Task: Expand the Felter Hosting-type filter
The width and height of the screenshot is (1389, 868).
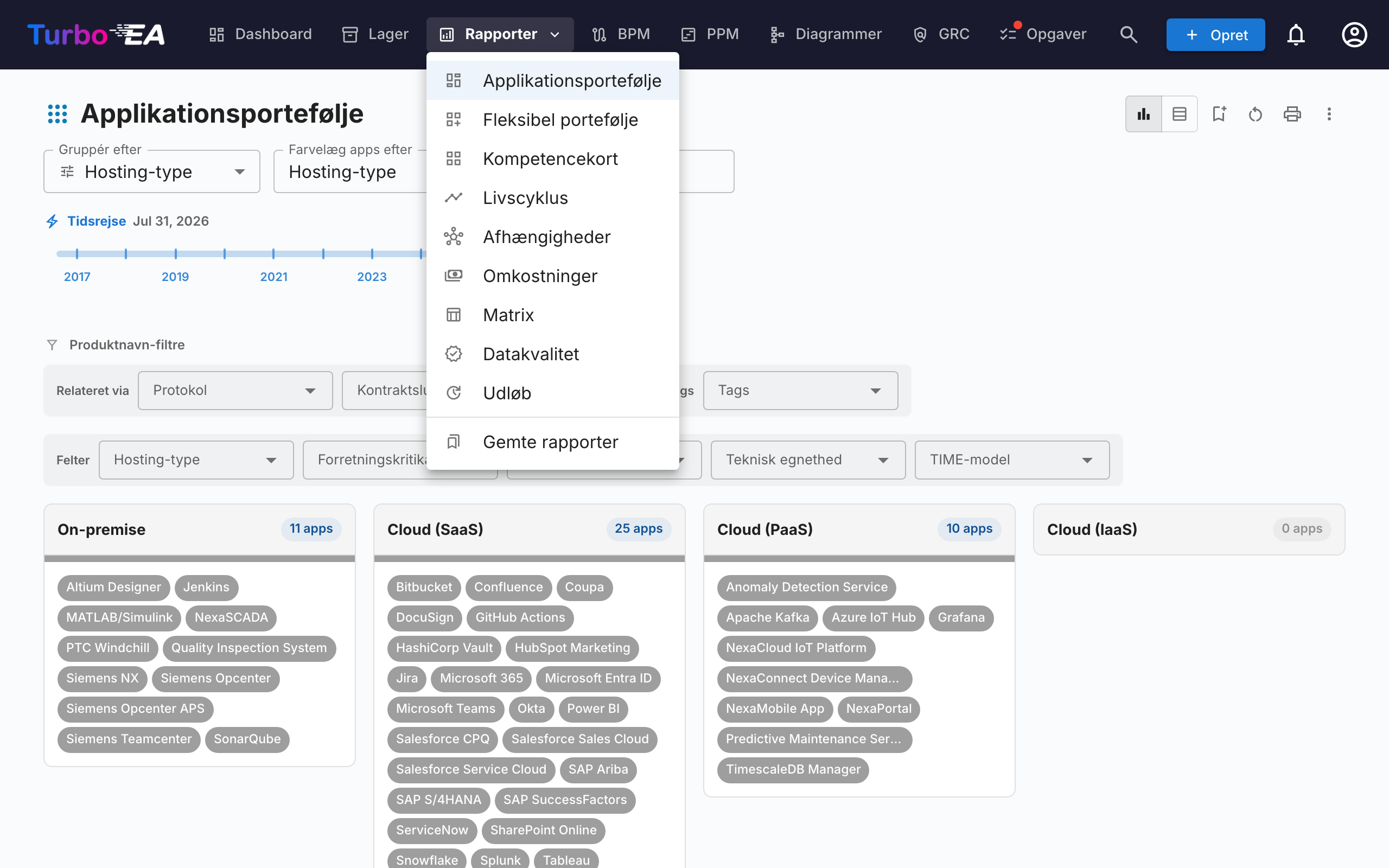Action: [196, 460]
